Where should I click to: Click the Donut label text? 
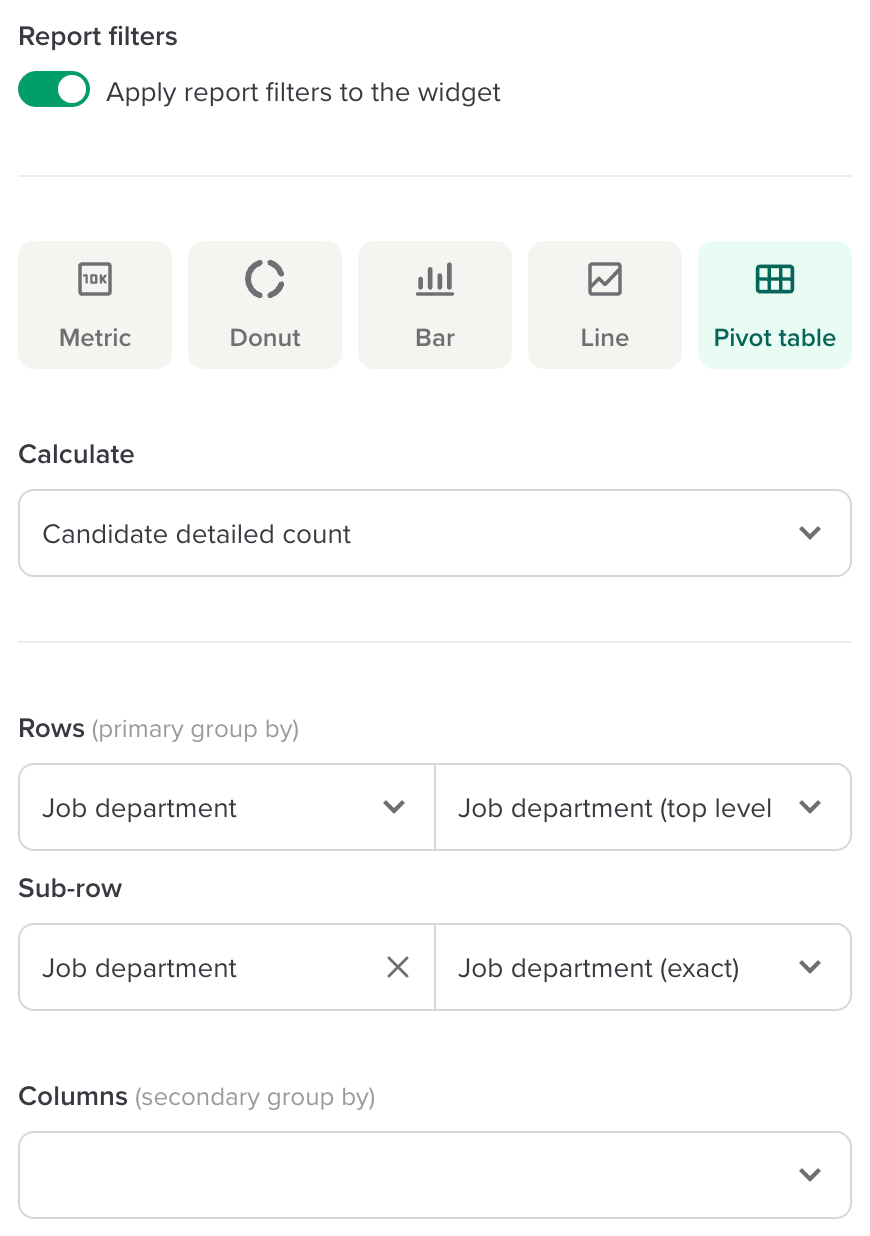(265, 338)
